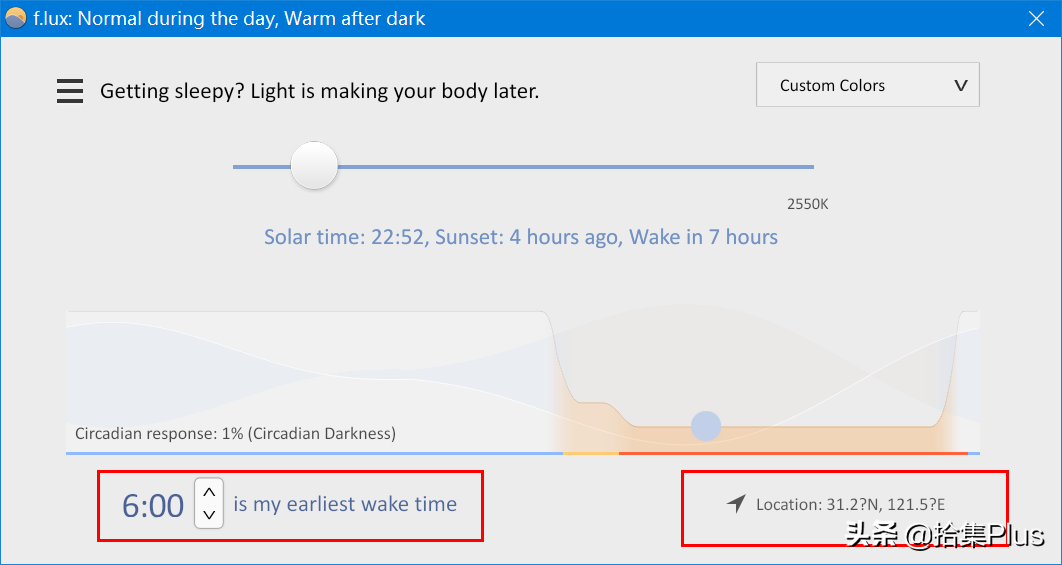This screenshot has width=1062, height=565.
Task: Click the color temperature slider handle
Action: 314,166
